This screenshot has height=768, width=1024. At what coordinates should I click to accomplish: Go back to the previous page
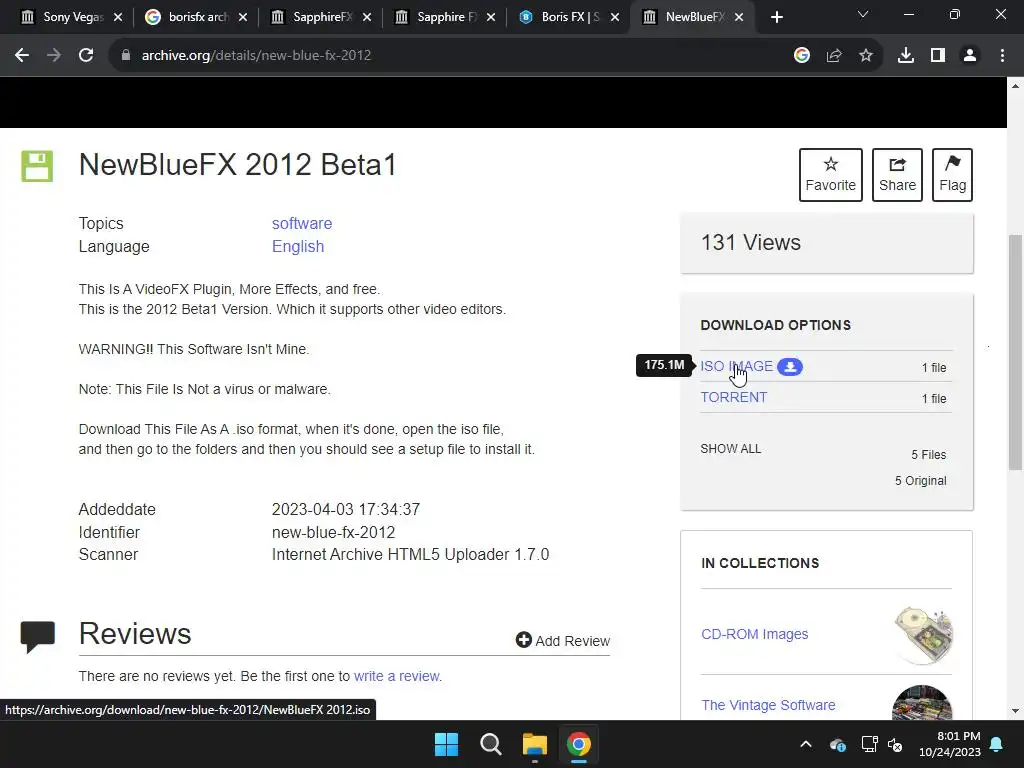point(22,56)
